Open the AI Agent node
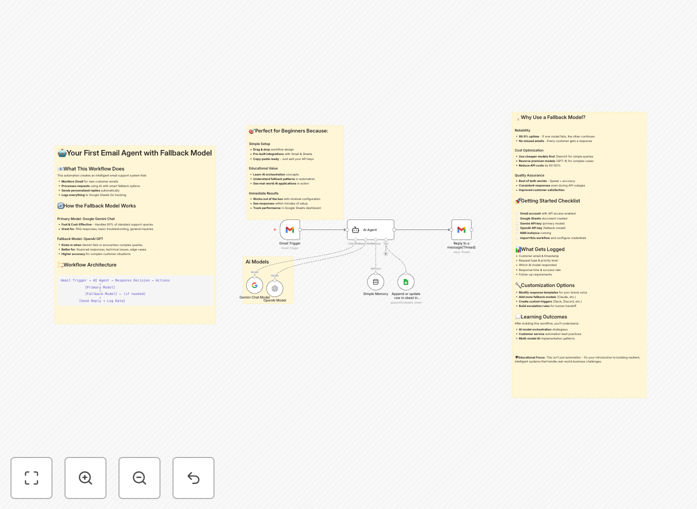 pos(371,230)
